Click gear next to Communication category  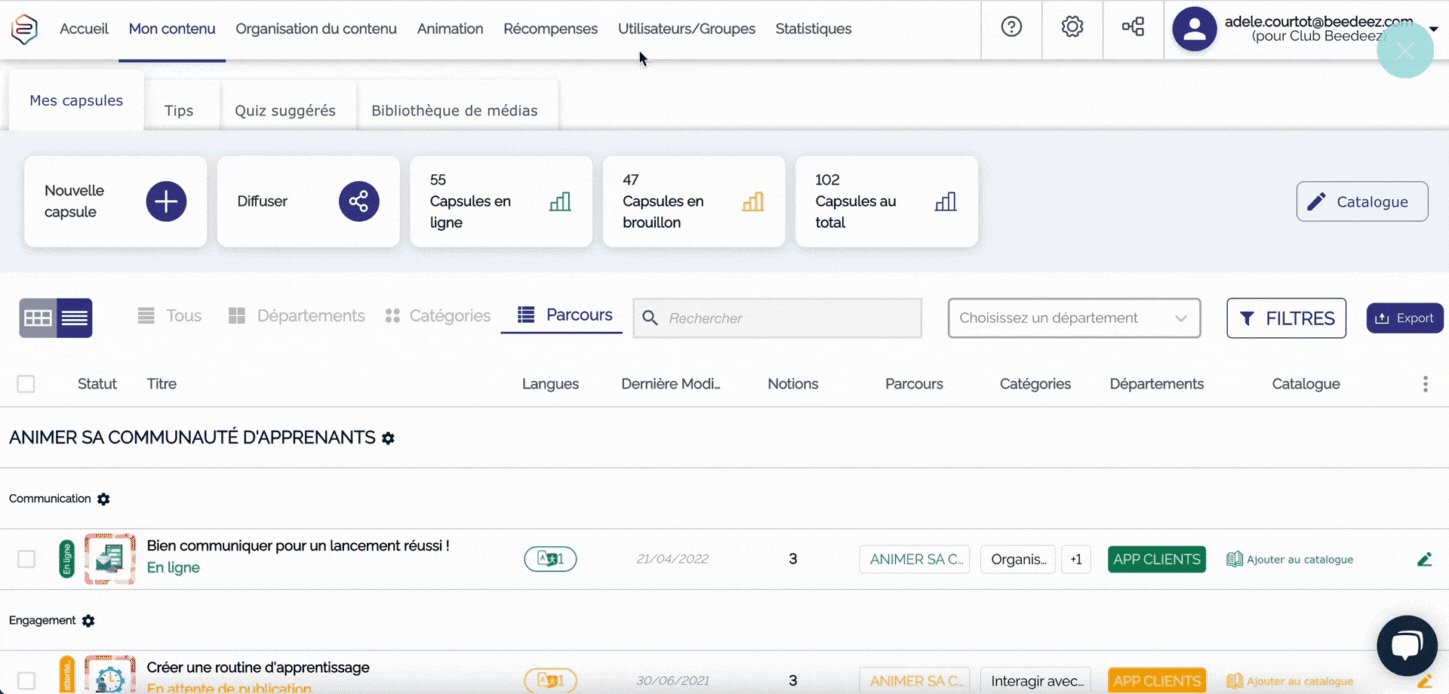coord(103,499)
